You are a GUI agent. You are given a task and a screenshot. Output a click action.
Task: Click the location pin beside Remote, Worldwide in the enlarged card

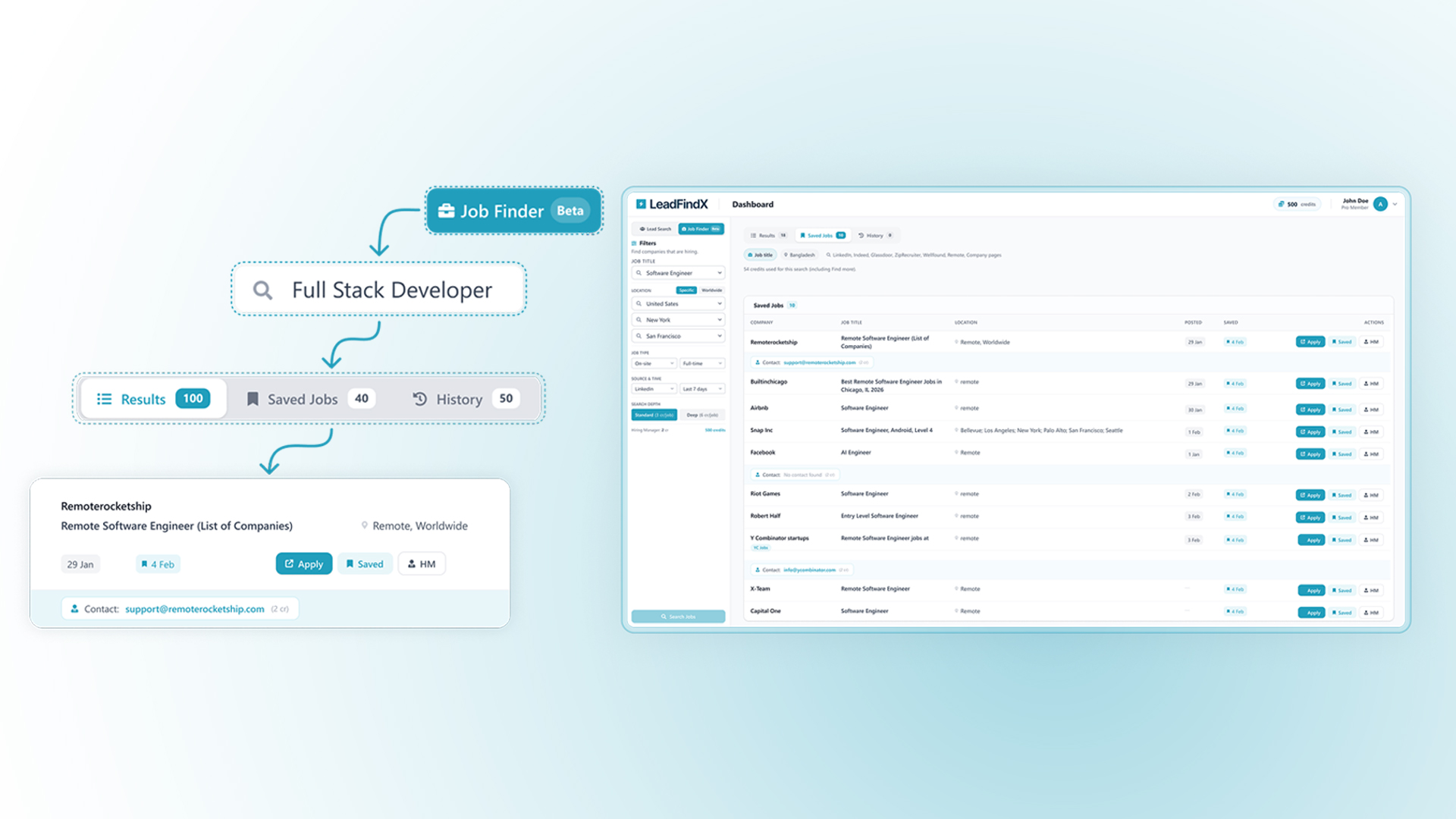[364, 526]
